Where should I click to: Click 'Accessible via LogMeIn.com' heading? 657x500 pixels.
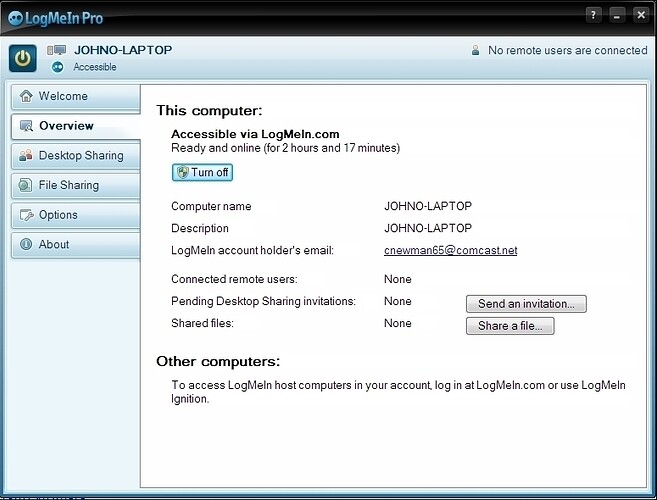coord(255,134)
